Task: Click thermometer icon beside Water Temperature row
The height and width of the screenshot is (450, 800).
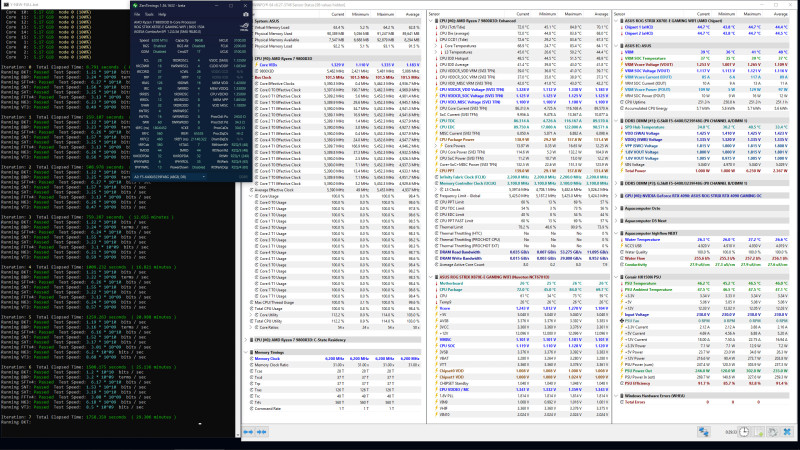Action: tap(622, 239)
